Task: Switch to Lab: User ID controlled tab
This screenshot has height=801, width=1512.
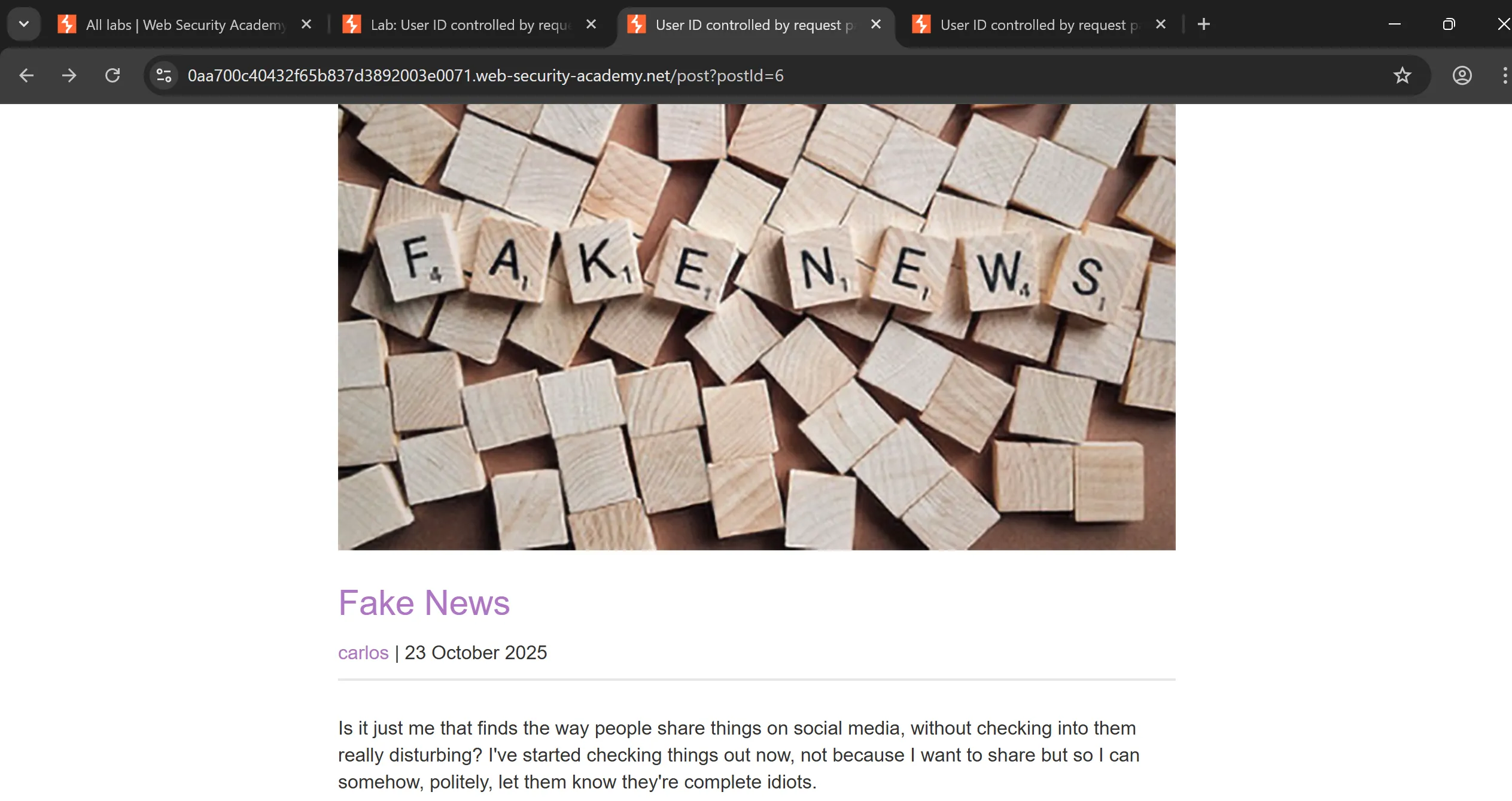Action: pos(470,25)
